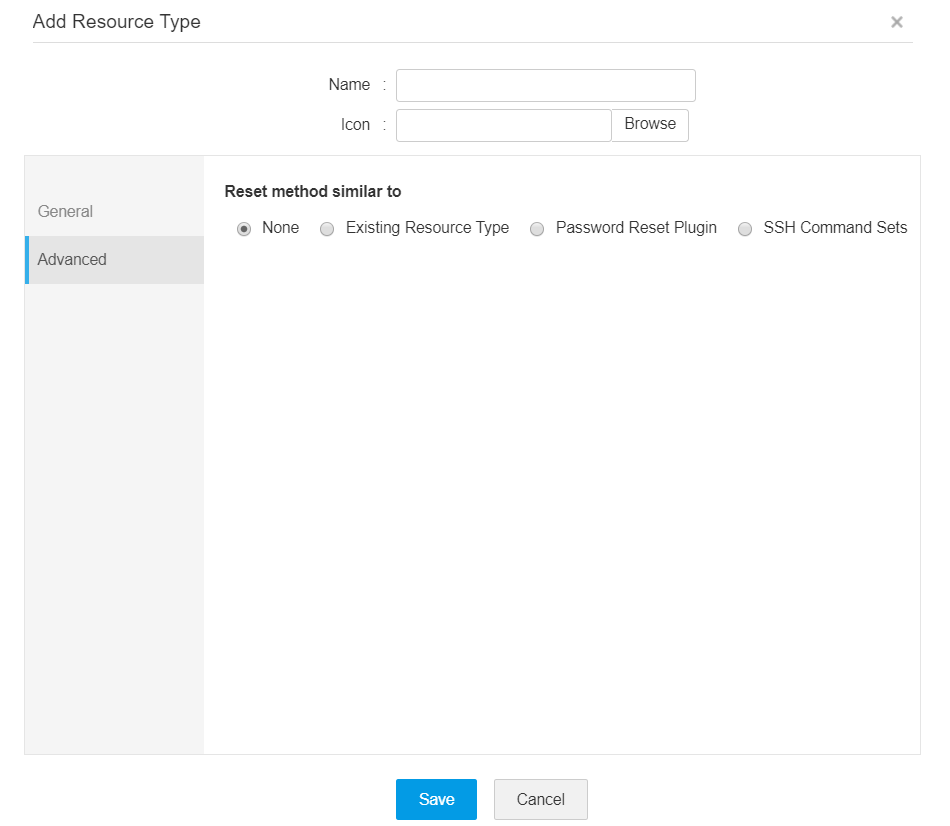Click the Icon field label

click(x=355, y=124)
